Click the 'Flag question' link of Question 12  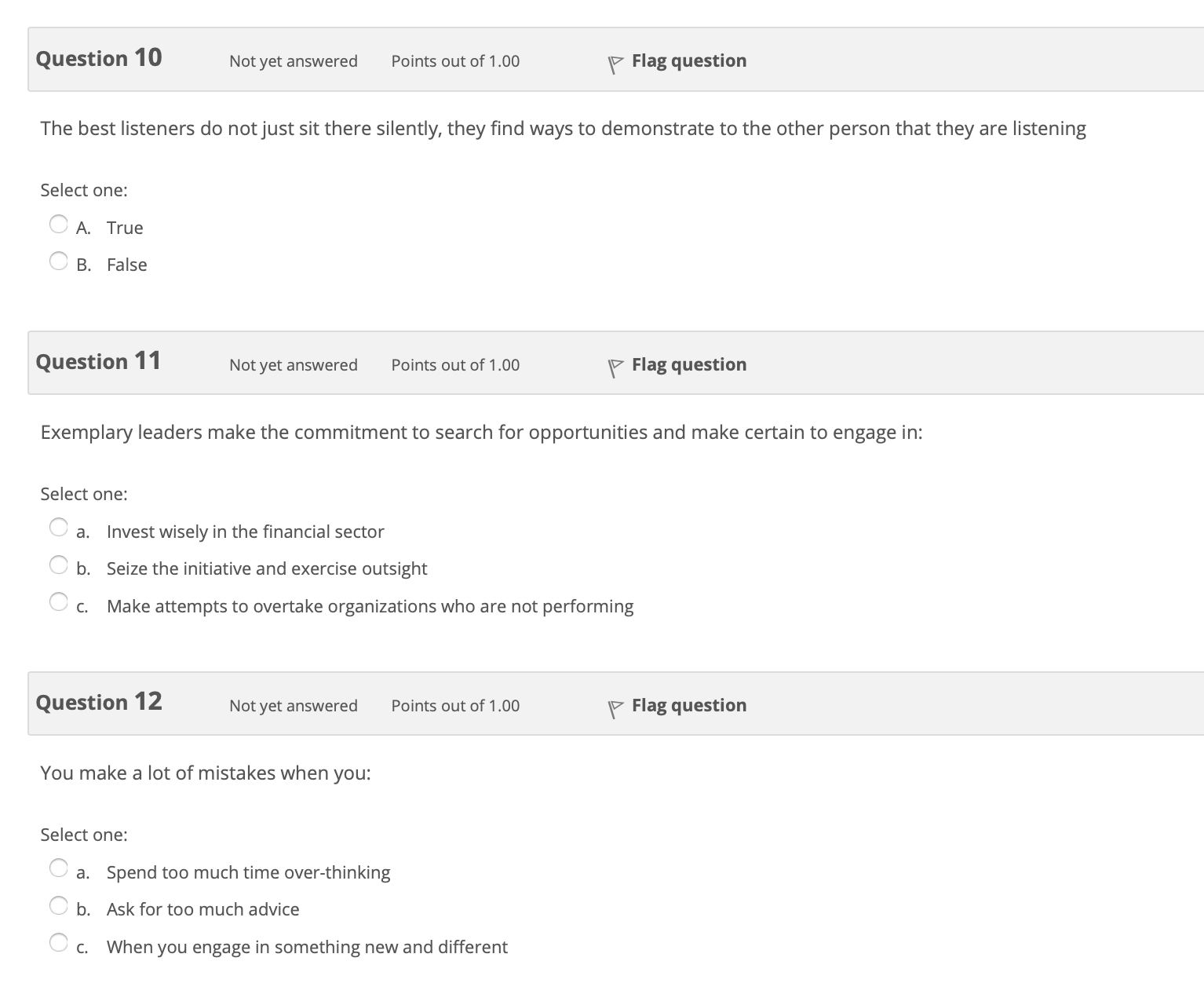[689, 705]
